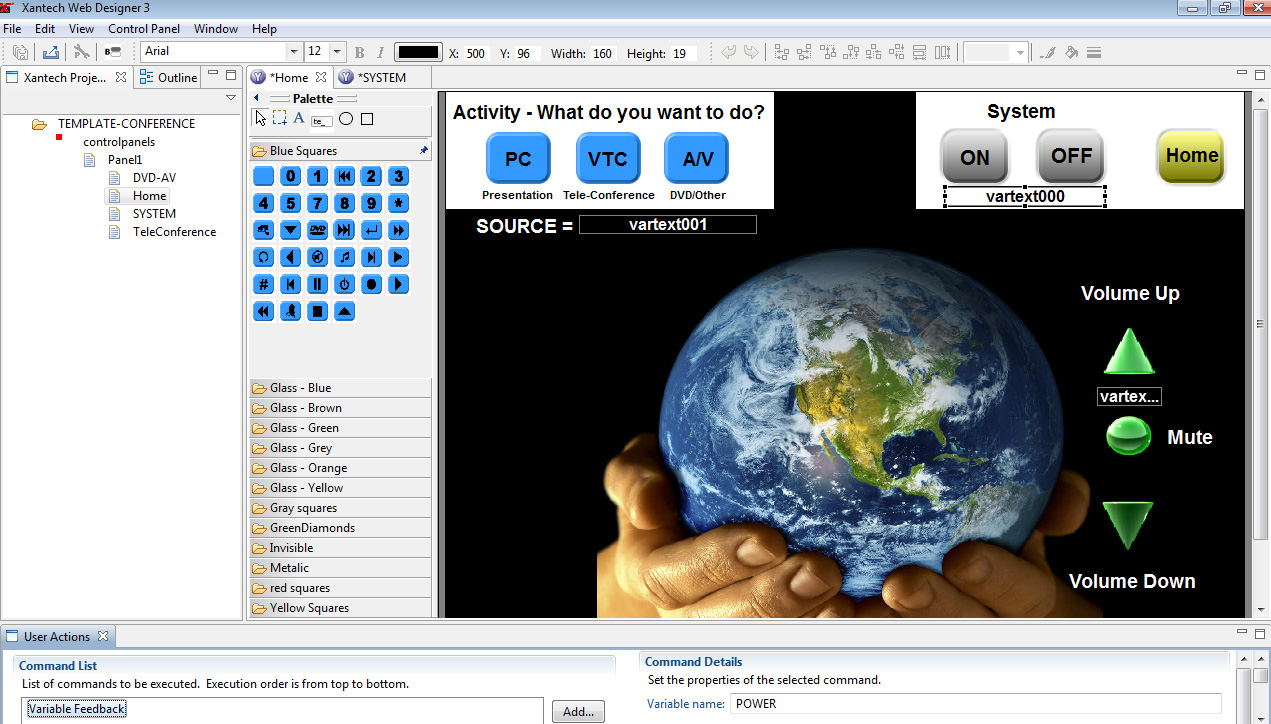The height and width of the screenshot is (724, 1271).
Task: Toggle italic text formatting
Action: tap(380, 53)
